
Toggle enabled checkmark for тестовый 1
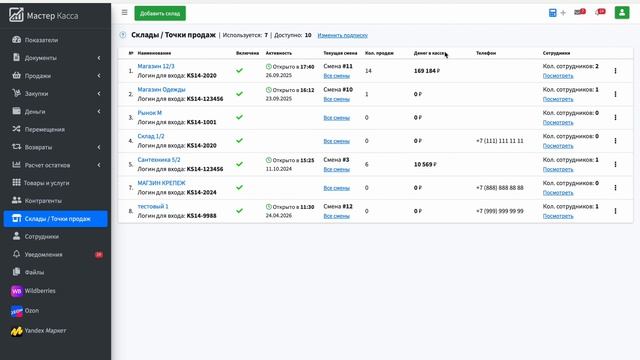point(240,211)
